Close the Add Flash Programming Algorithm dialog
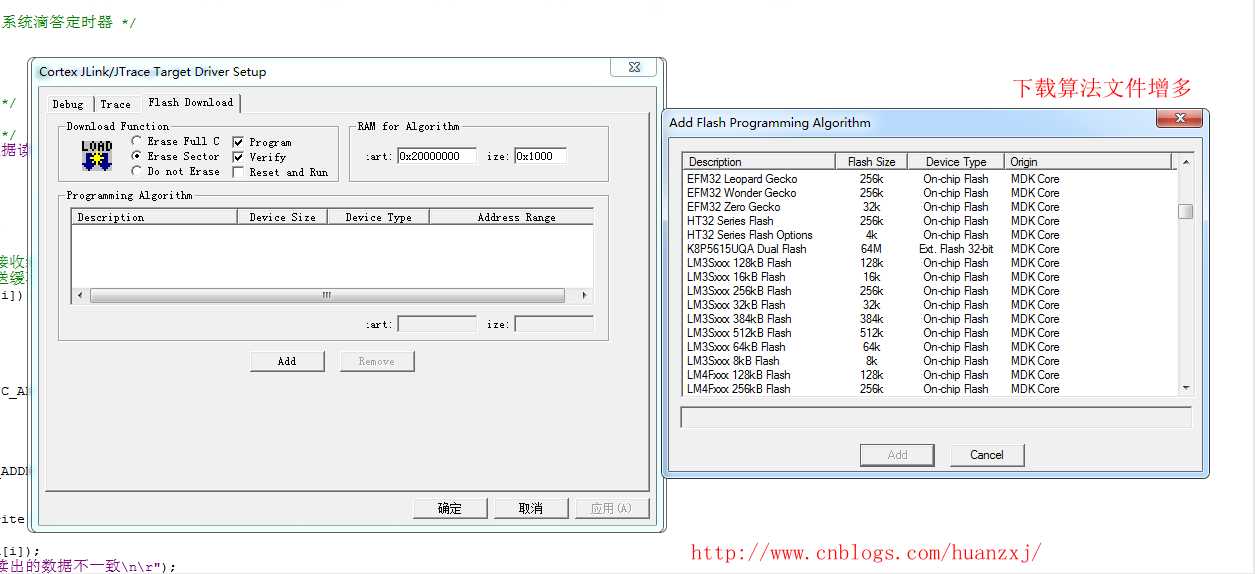Screen dimensions: 1255x574 (x=1179, y=119)
